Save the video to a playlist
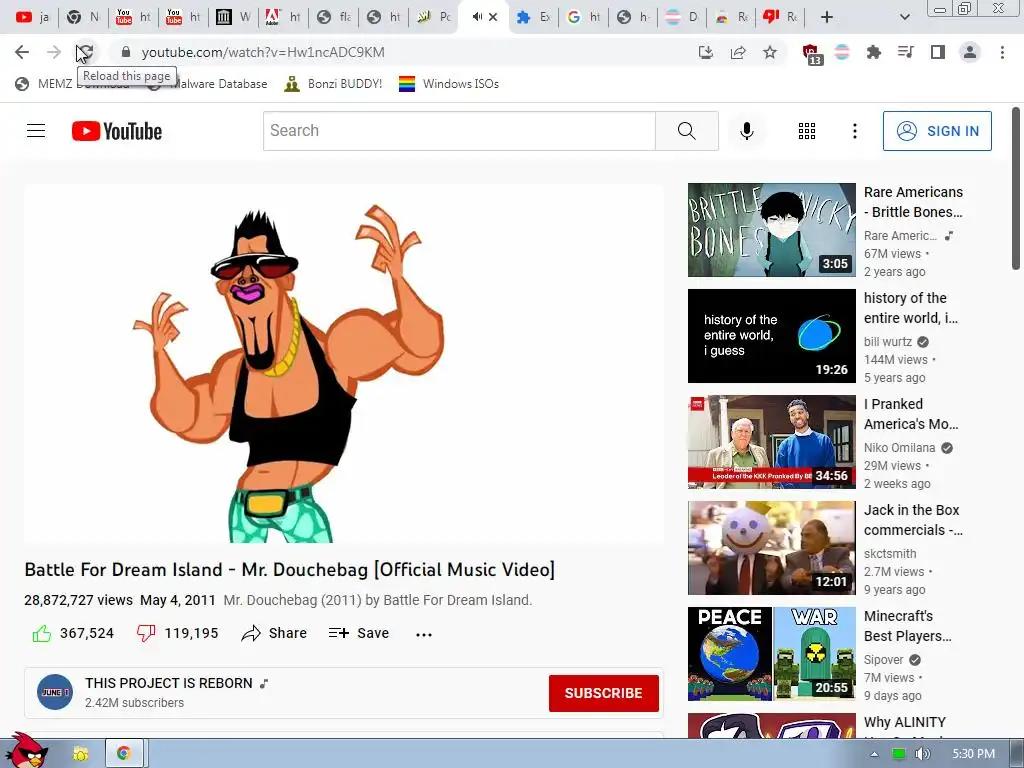The image size is (1024, 768). click(x=359, y=633)
